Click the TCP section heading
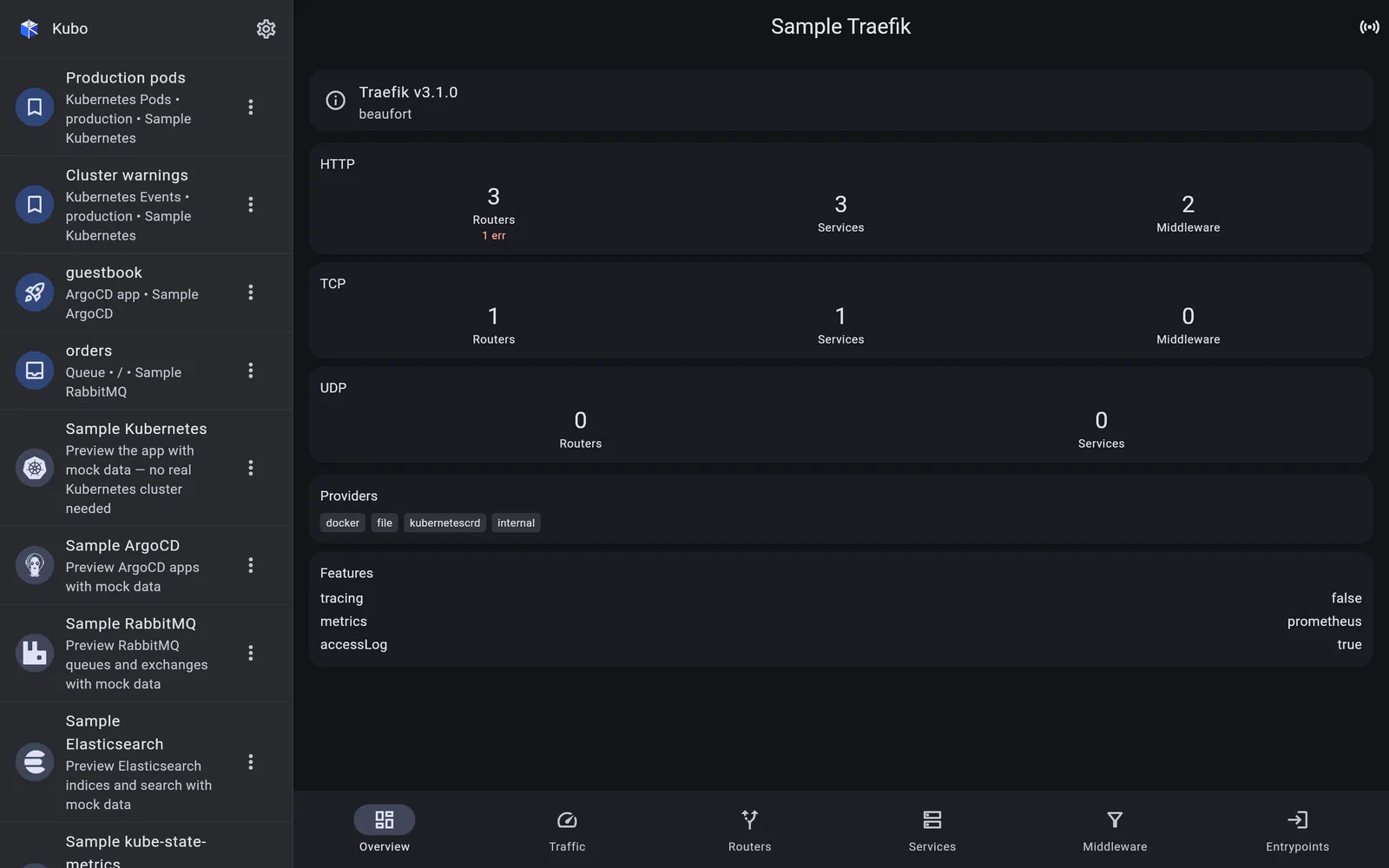The height and width of the screenshot is (868, 1389). (332, 284)
